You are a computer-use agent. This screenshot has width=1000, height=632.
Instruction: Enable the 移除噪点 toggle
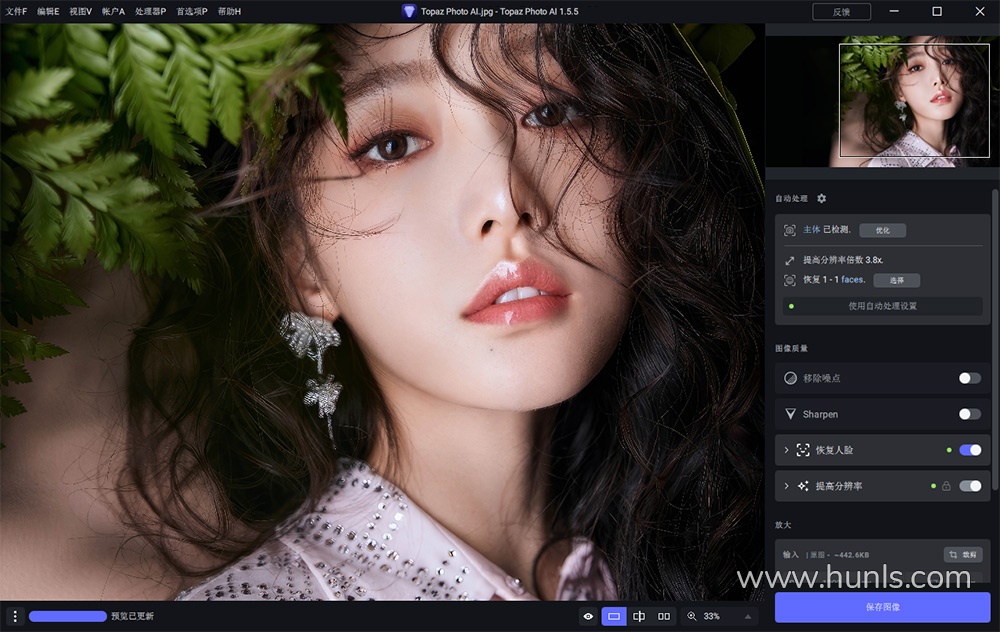969,378
